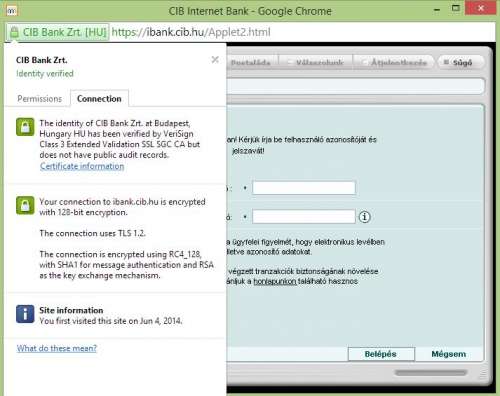
Task: Focus the password input field
Action: 304,217
